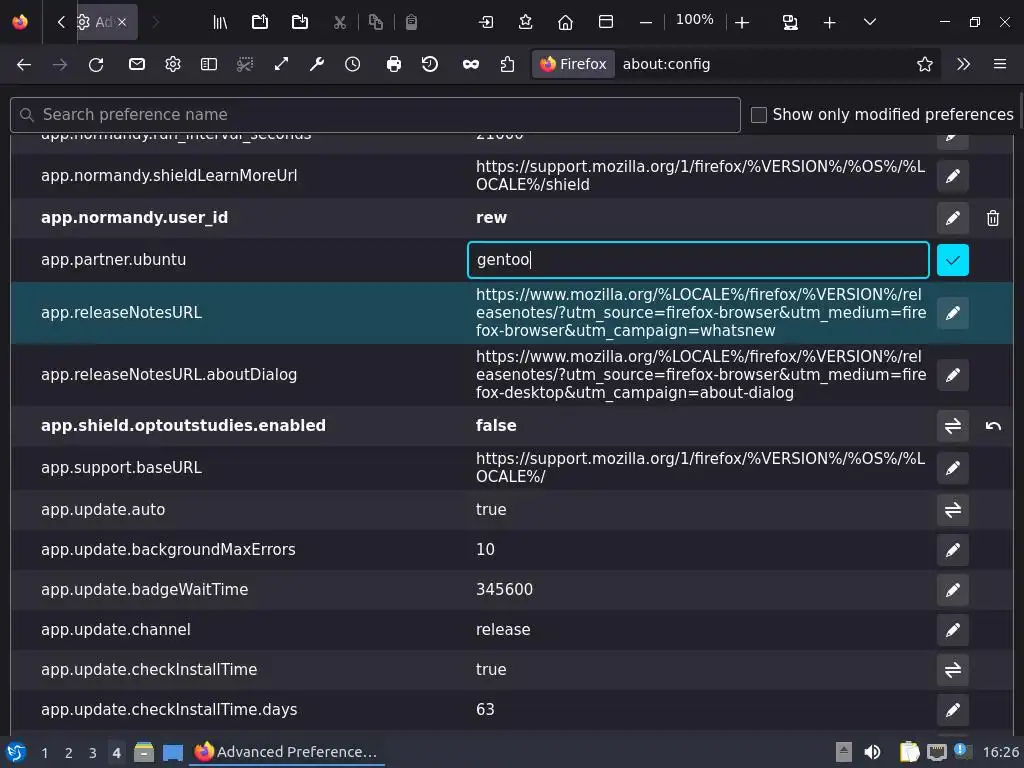This screenshot has height=768, width=1024.
Task: Toggle app.update.auto value
Action: click(x=953, y=509)
